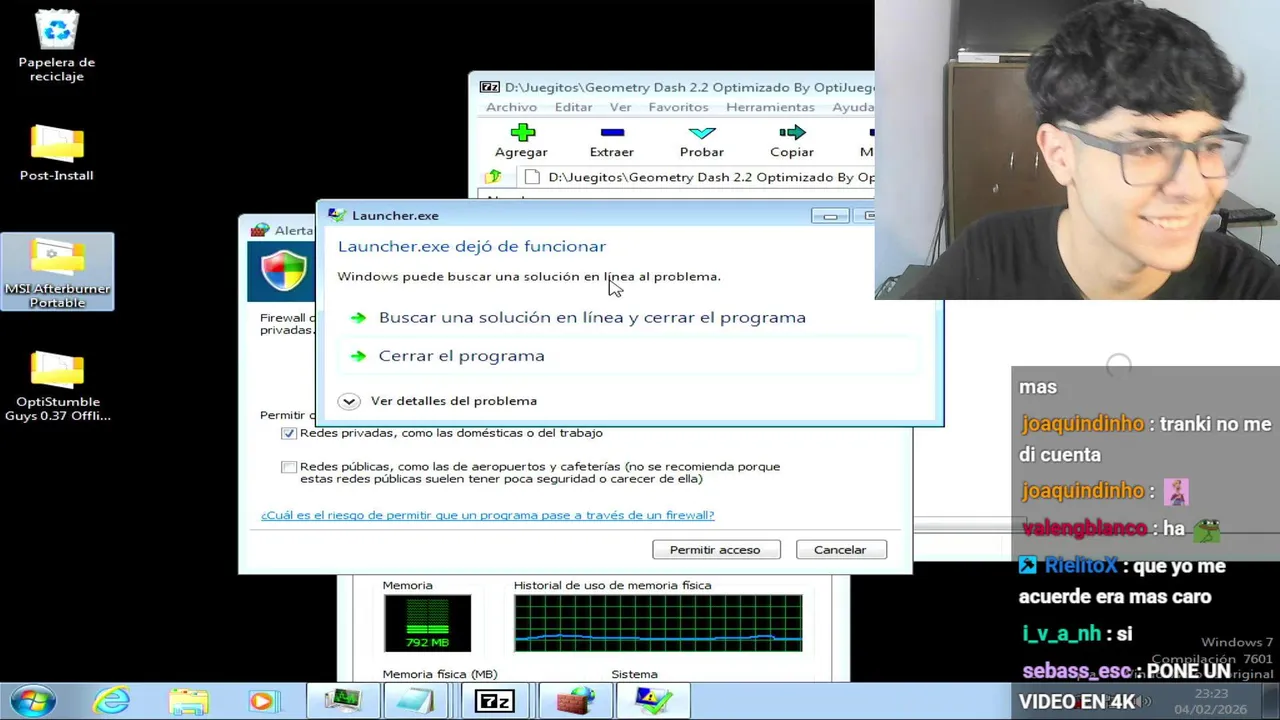The width and height of the screenshot is (1280, 720).
Task: Minimize the Launcher.exe error dialog
Action: pyautogui.click(x=830, y=216)
